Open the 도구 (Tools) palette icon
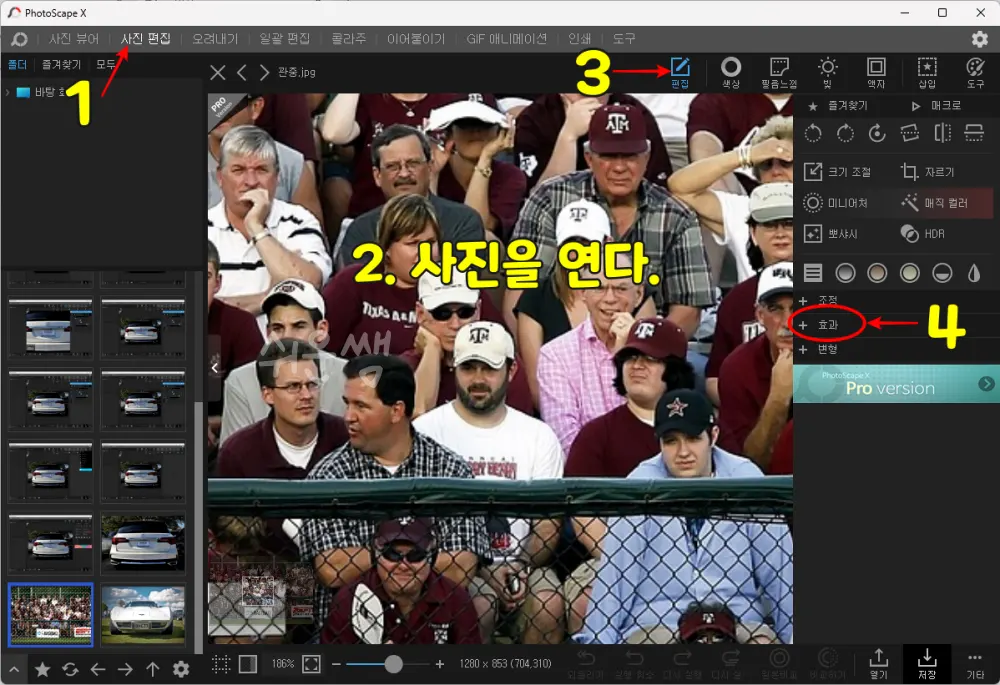Image resolution: width=1000 pixels, height=685 pixels. click(976, 72)
